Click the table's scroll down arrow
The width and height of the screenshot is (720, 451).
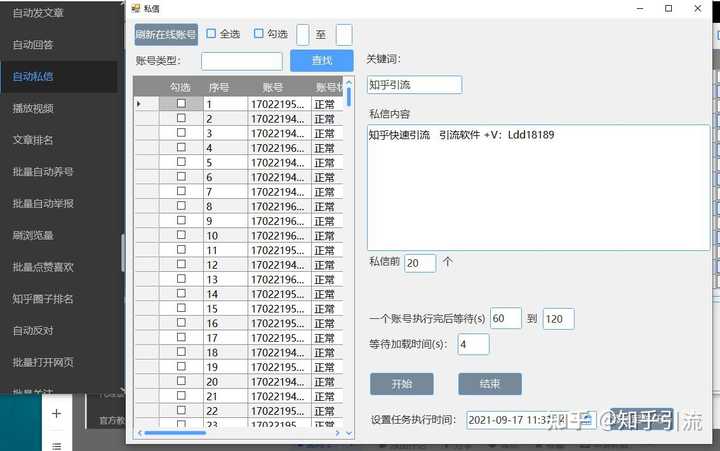point(349,433)
